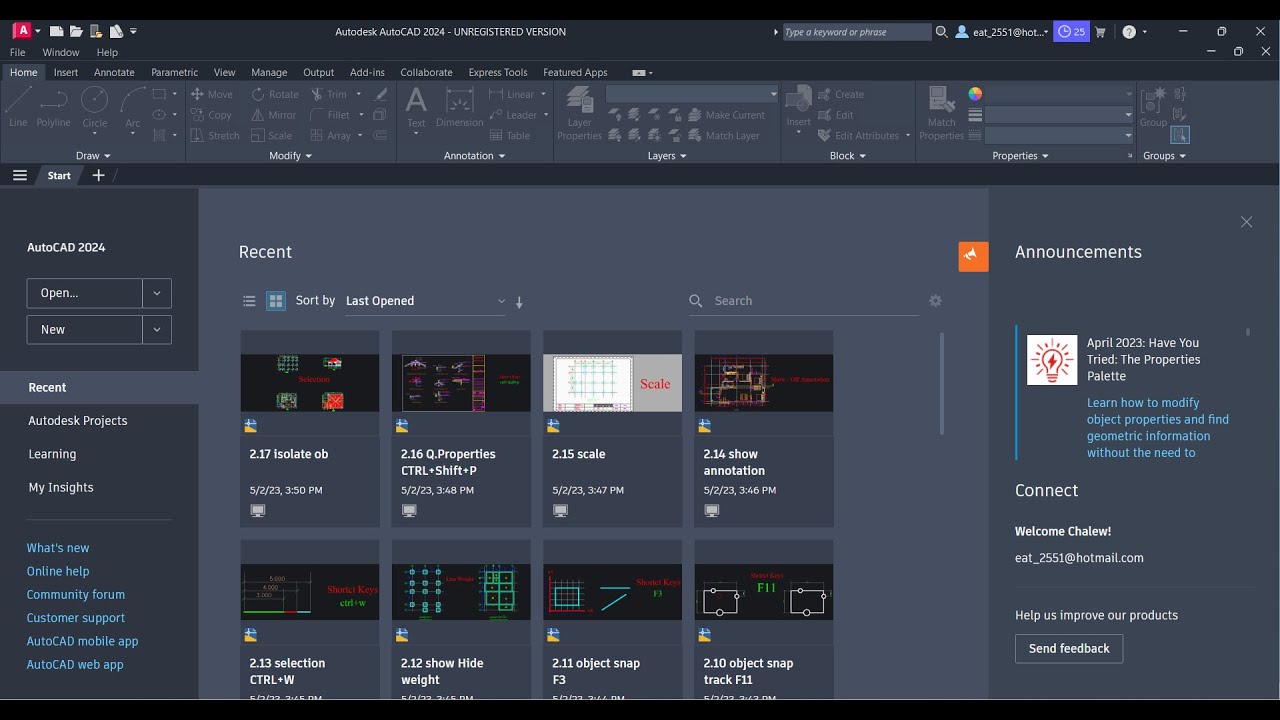Image resolution: width=1280 pixels, height=720 pixels.
Task: Click the Open... button
Action: [x=84, y=293]
